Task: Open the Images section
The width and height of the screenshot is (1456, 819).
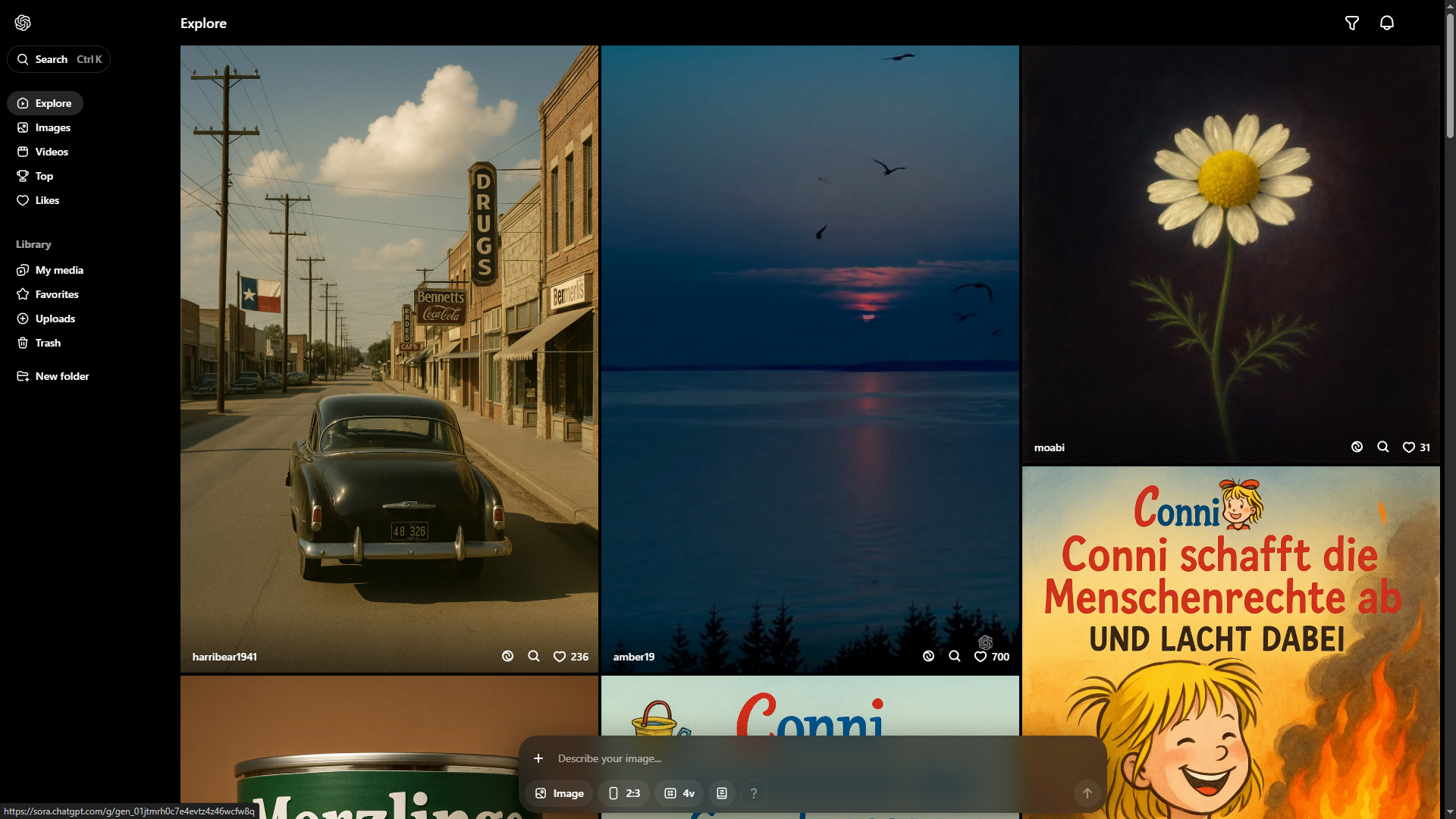Action: pos(44,127)
